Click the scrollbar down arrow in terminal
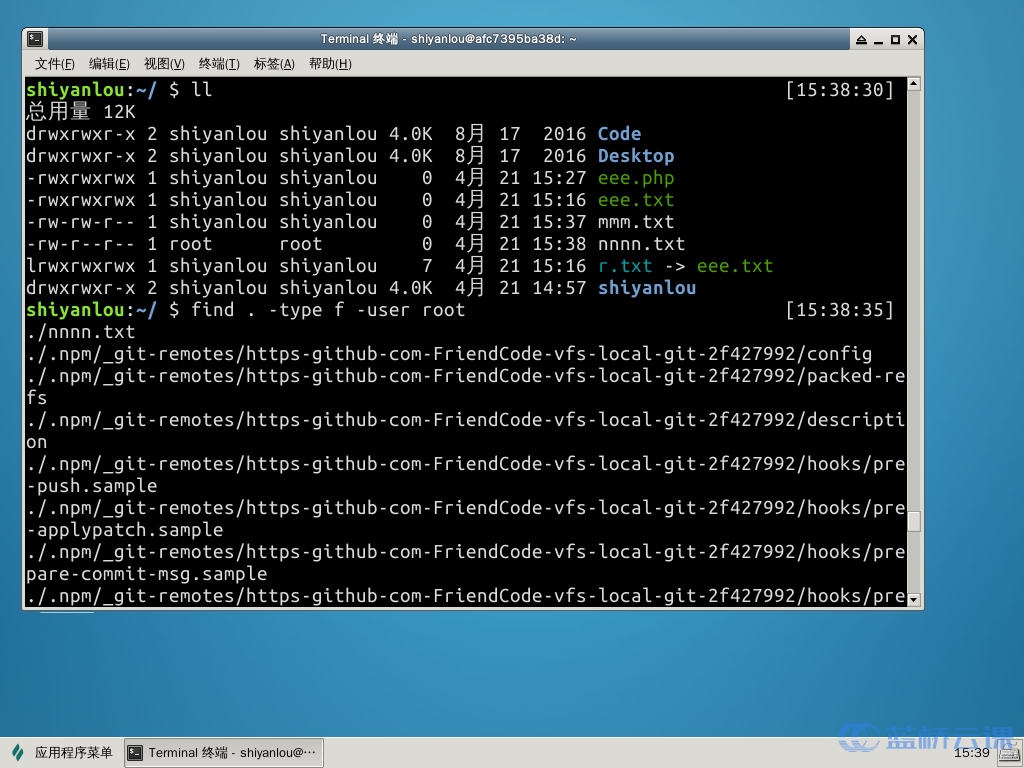Viewport: 1024px width, 768px height. [x=913, y=598]
